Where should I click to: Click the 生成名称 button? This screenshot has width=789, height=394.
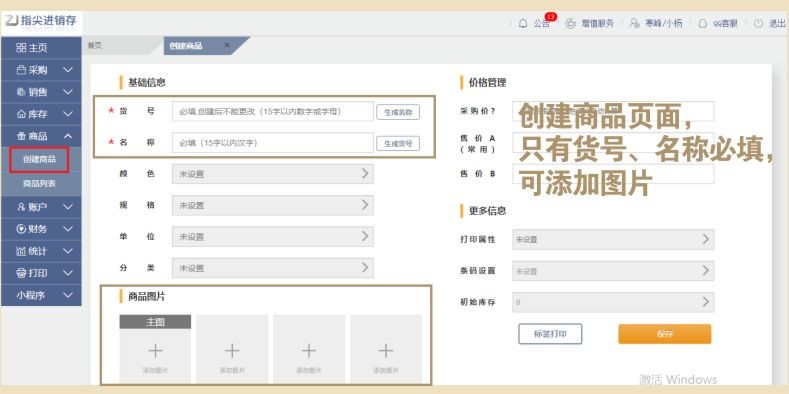[x=398, y=112]
